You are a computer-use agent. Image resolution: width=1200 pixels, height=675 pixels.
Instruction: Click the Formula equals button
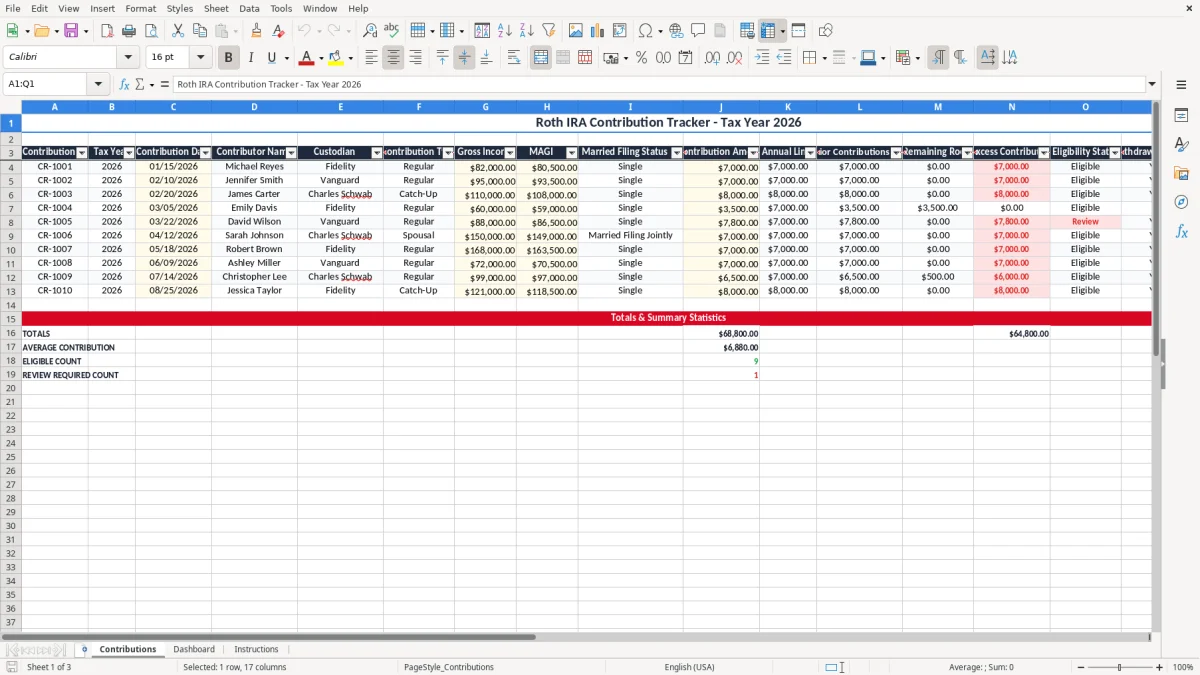(165, 84)
